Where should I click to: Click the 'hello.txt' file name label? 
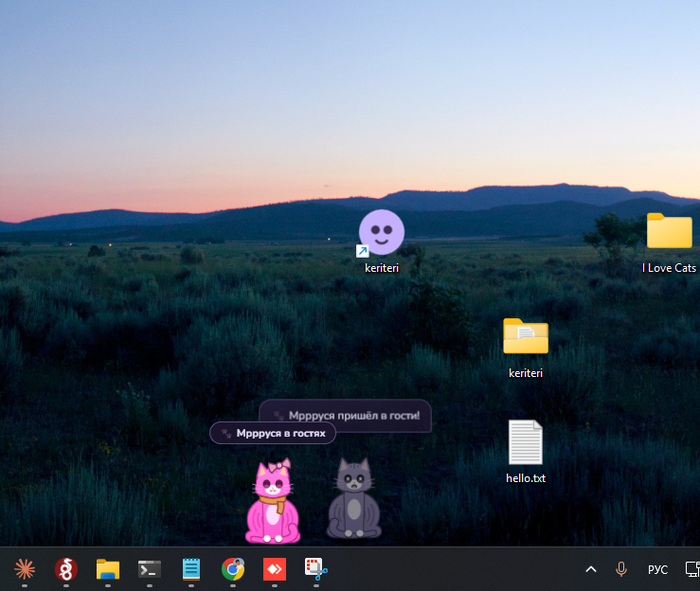coord(525,478)
